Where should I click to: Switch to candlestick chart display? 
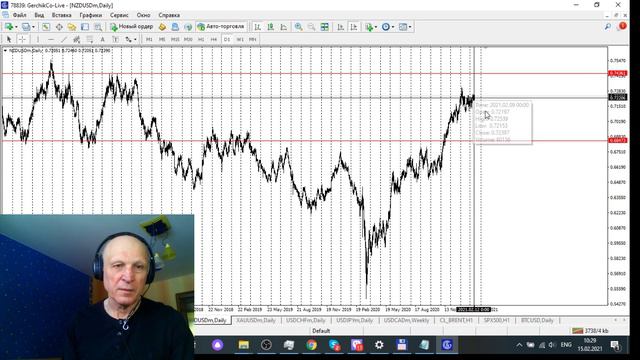point(270,27)
